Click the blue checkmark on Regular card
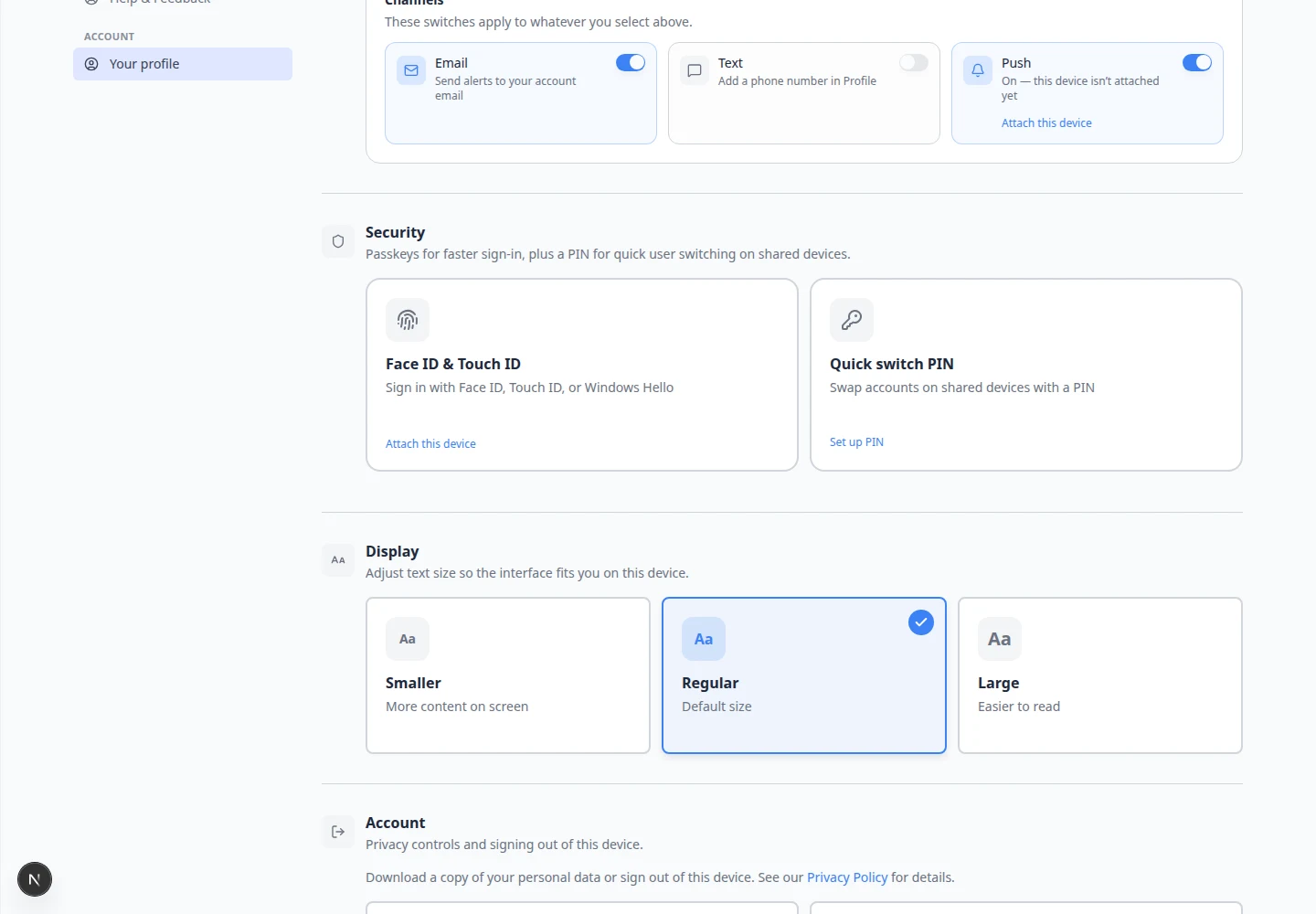Screen dimensions: 1316x914 (x=921, y=622)
